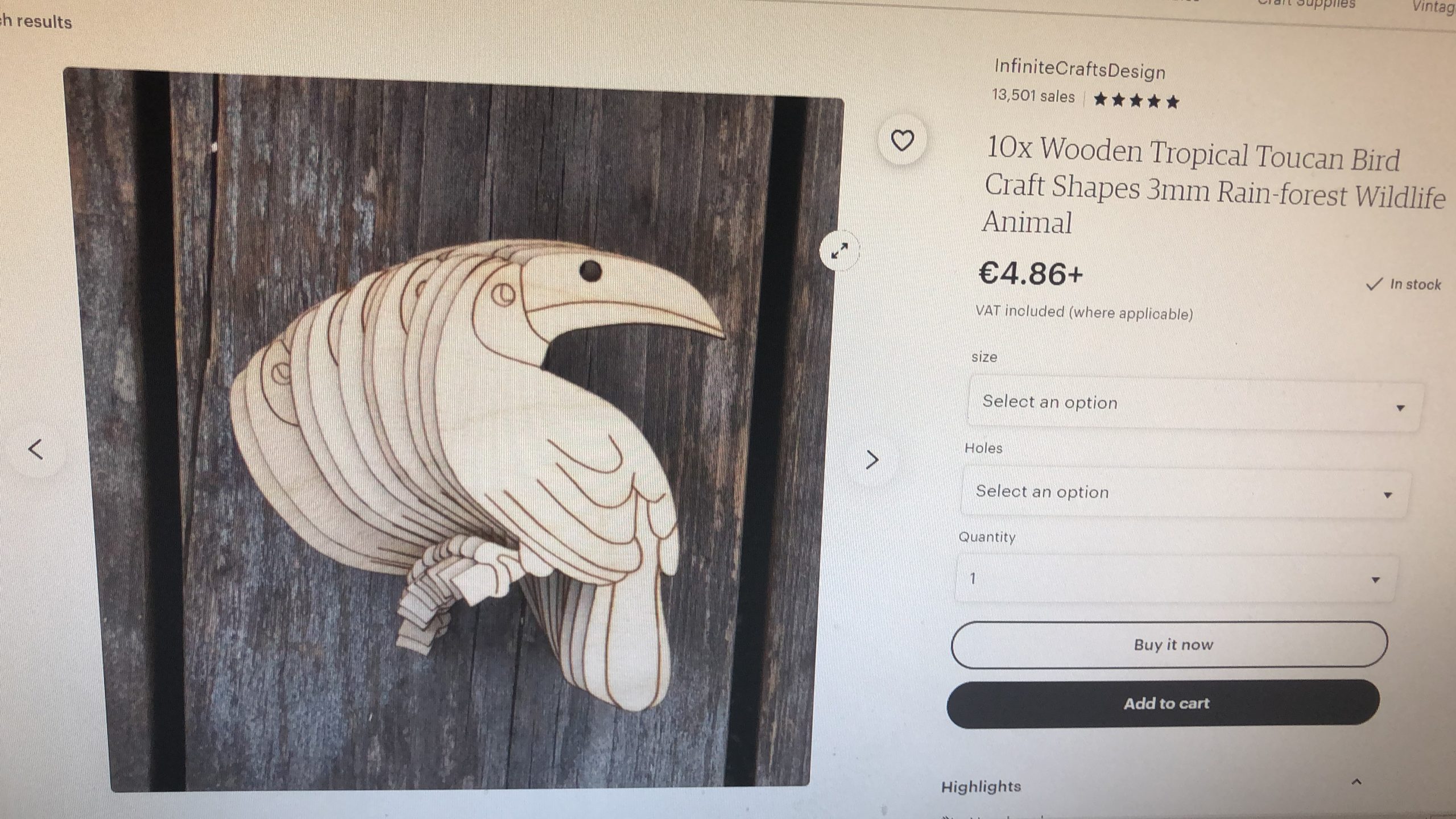Open the Quantity dropdown showing 1
Viewport: 1456px width, 819px height.
(x=1176, y=579)
